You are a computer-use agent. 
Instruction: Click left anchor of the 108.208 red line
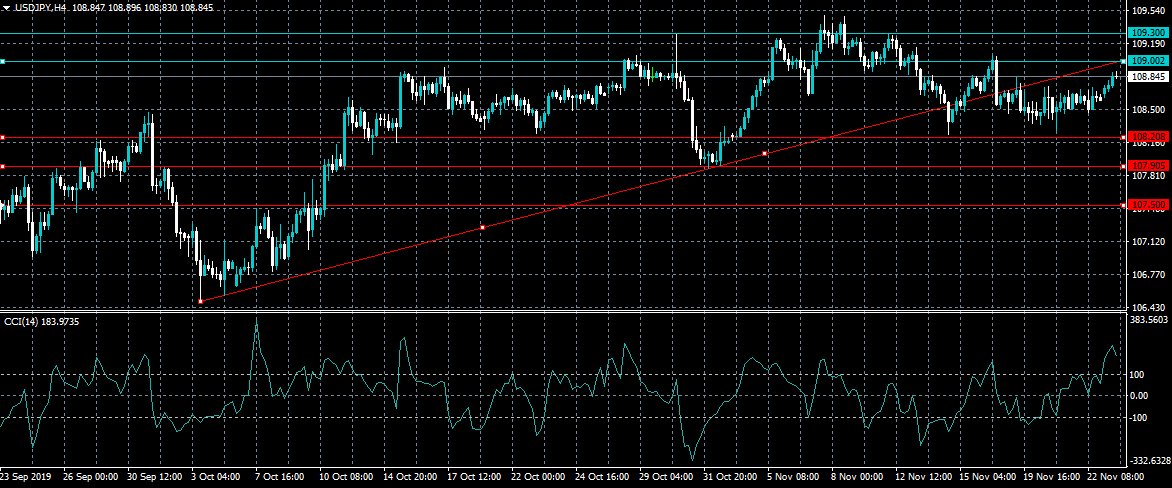tap(2, 138)
